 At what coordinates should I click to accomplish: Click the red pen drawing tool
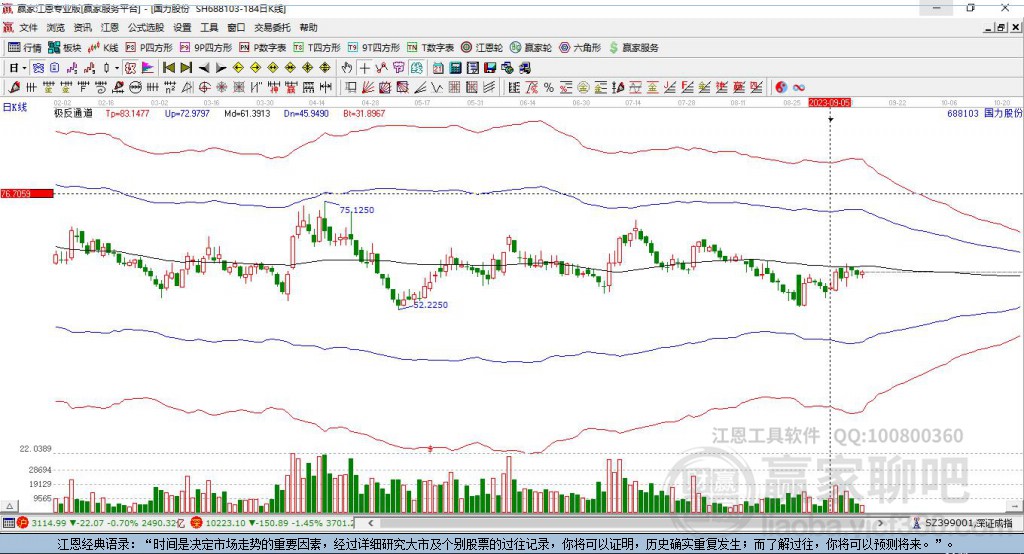click(x=14, y=87)
